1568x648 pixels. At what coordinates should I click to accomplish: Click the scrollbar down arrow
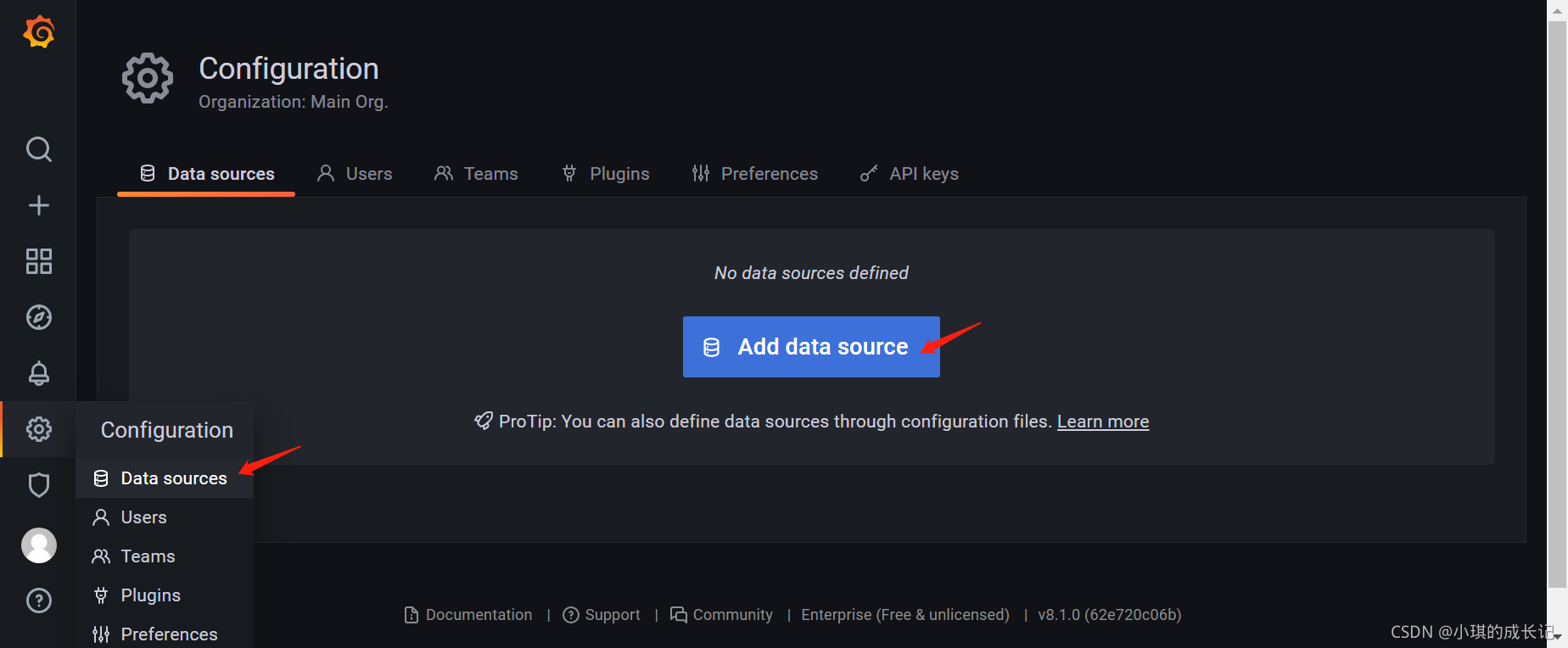1557,637
